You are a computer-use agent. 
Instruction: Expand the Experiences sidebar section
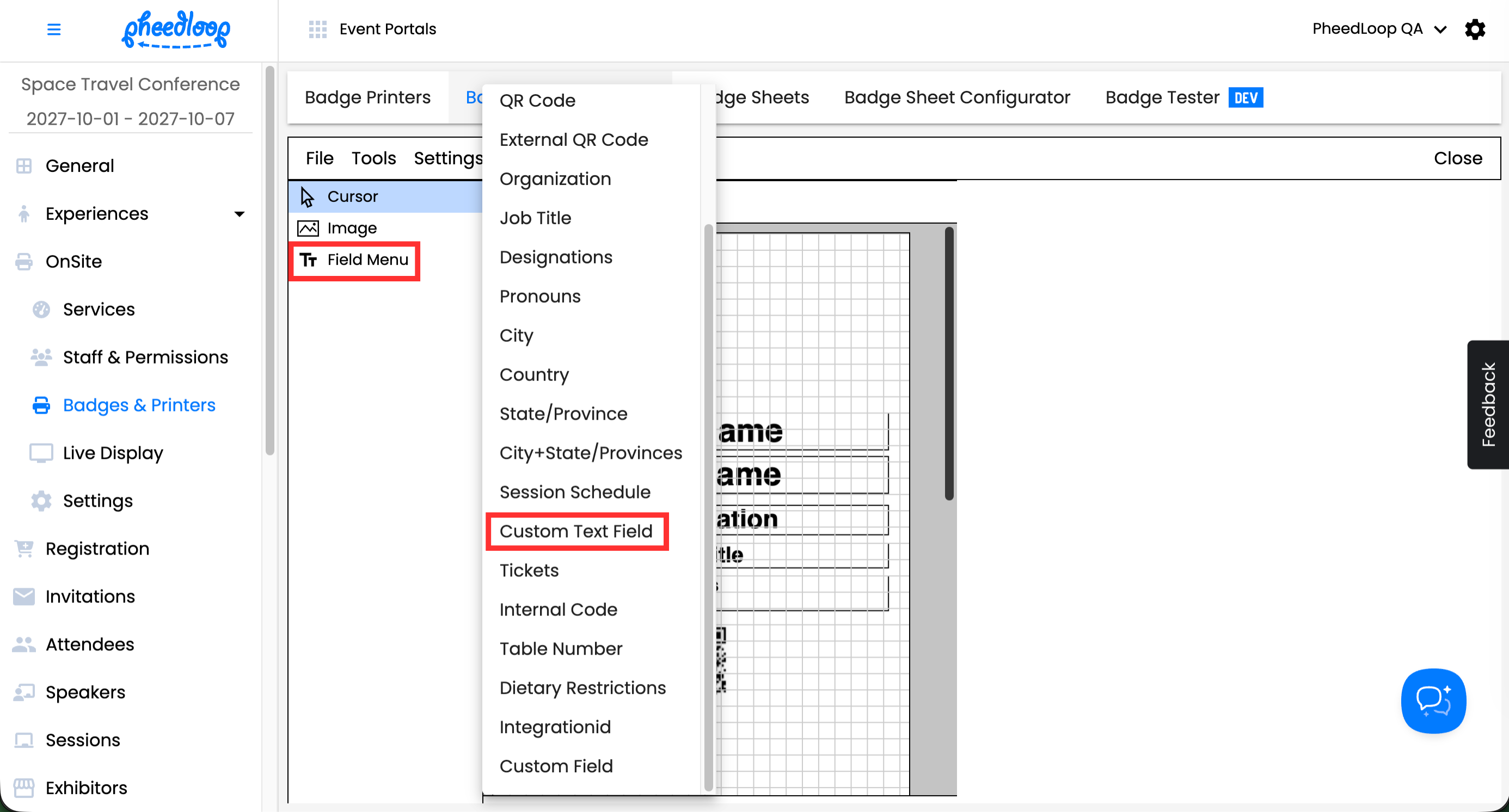point(239,214)
